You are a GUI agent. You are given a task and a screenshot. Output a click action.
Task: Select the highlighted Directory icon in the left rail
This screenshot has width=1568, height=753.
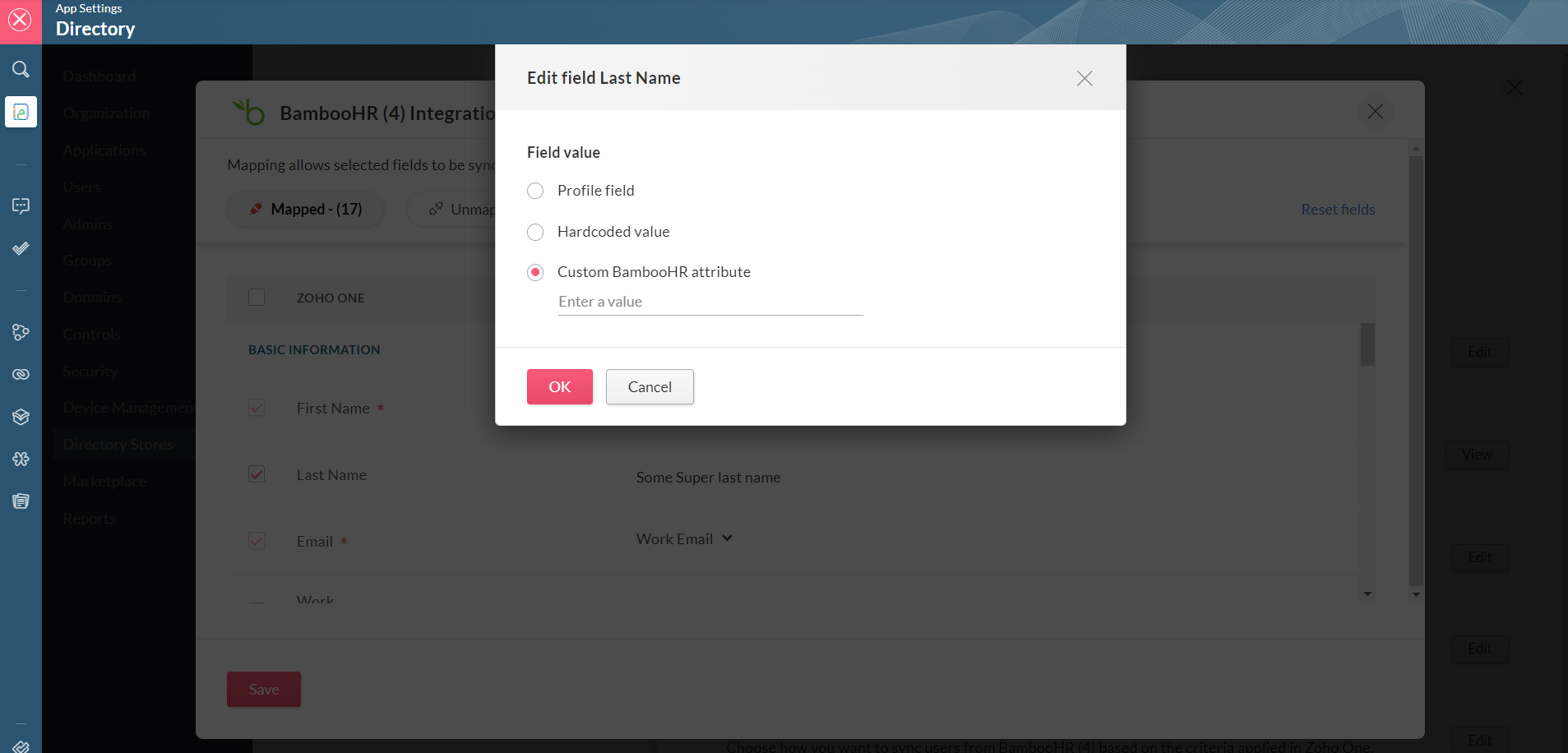pos(21,112)
